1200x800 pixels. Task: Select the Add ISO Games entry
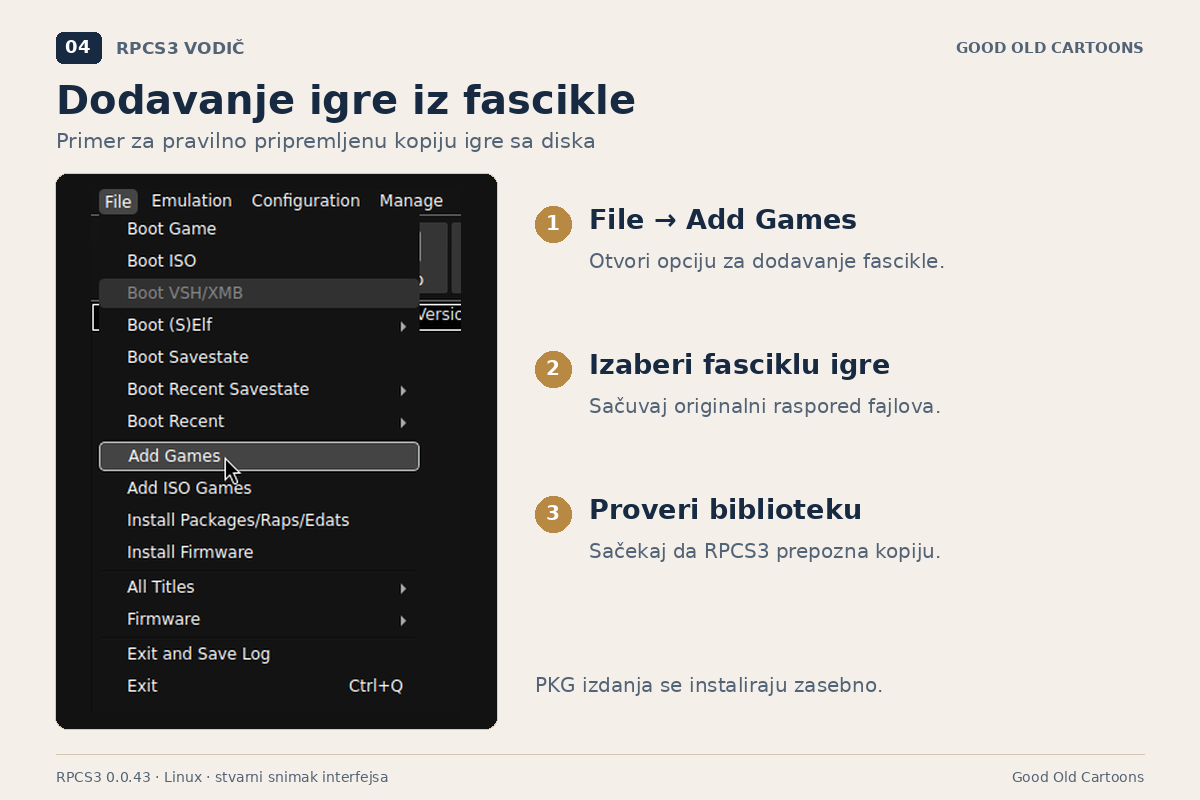point(259,488)
